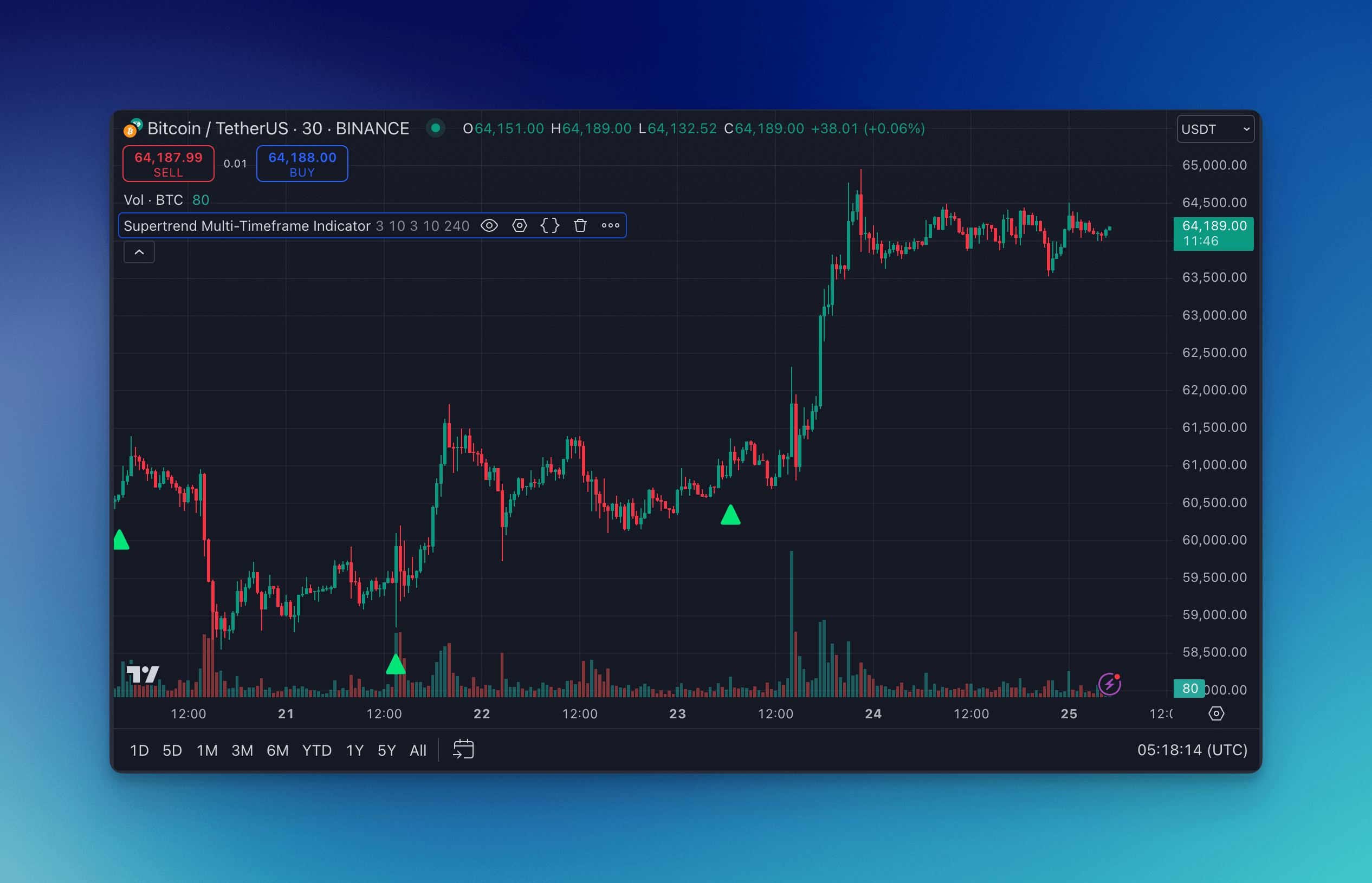Open chart axis settings gear icon

(x=1216, y=714)
